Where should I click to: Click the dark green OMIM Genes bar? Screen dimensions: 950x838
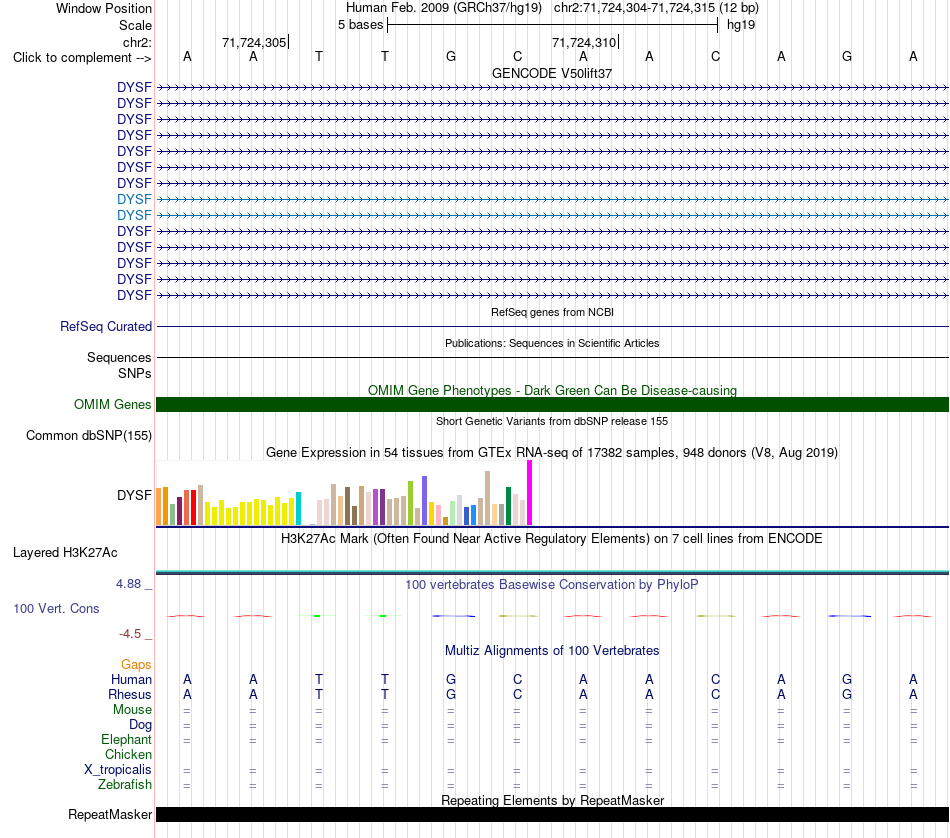[552, 404]
